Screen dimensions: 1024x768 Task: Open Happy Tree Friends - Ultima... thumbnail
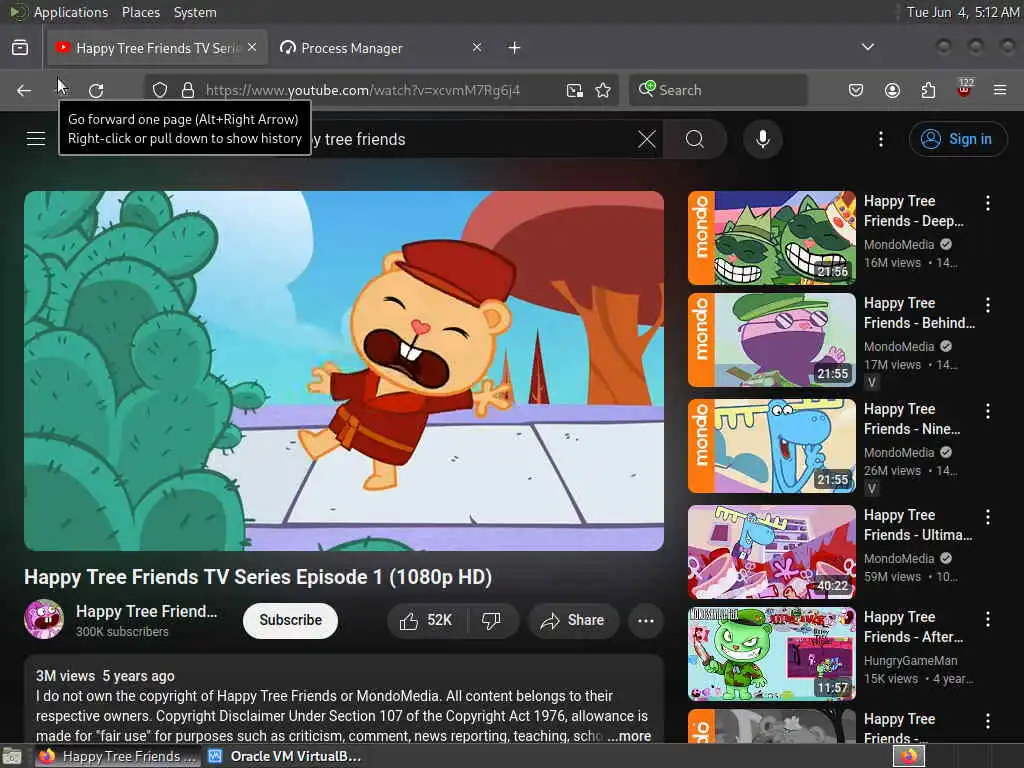coord(771,552)
